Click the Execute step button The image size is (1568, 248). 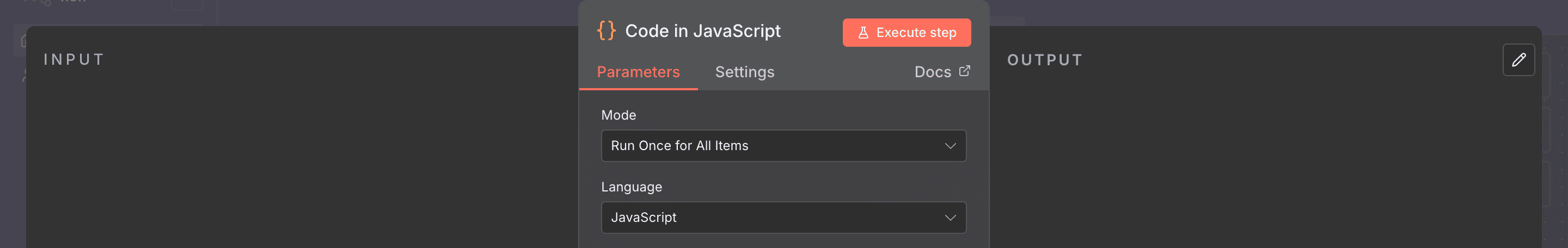click(x=906, y=33)
